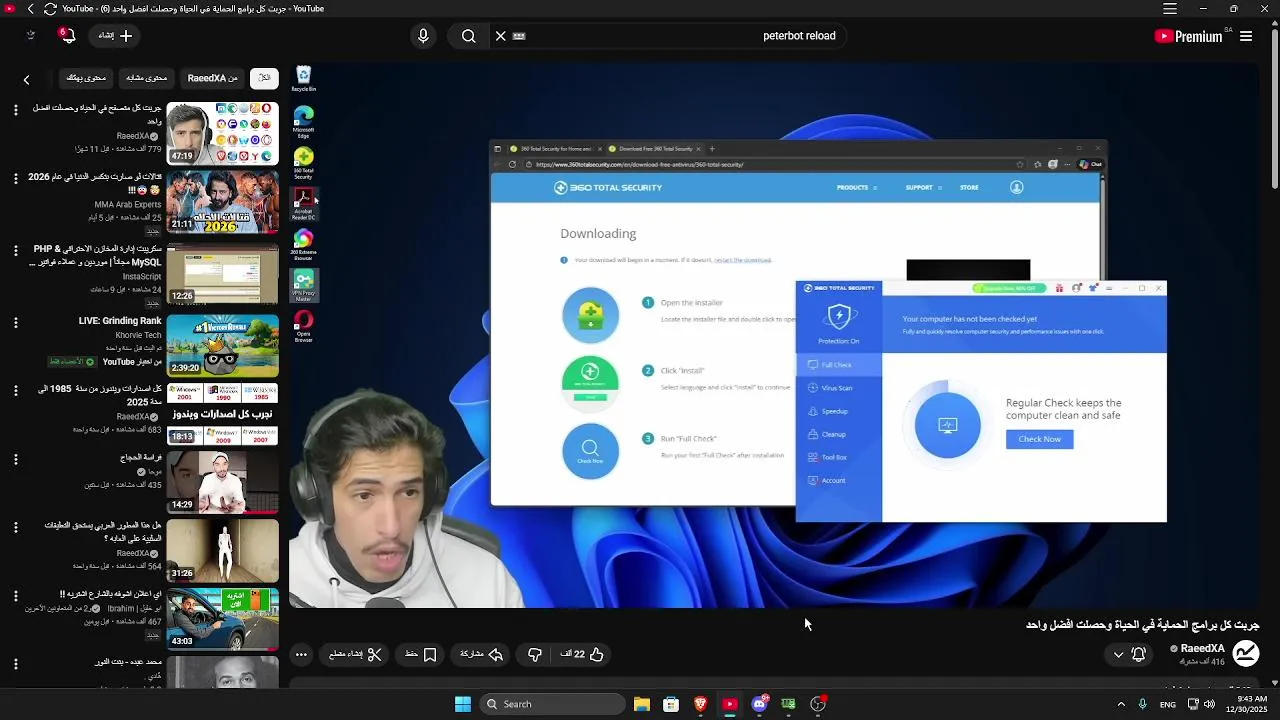Start voice search with the microphone
The height and width of the screenshot is (720, 1280).
(x=423, y=36)
